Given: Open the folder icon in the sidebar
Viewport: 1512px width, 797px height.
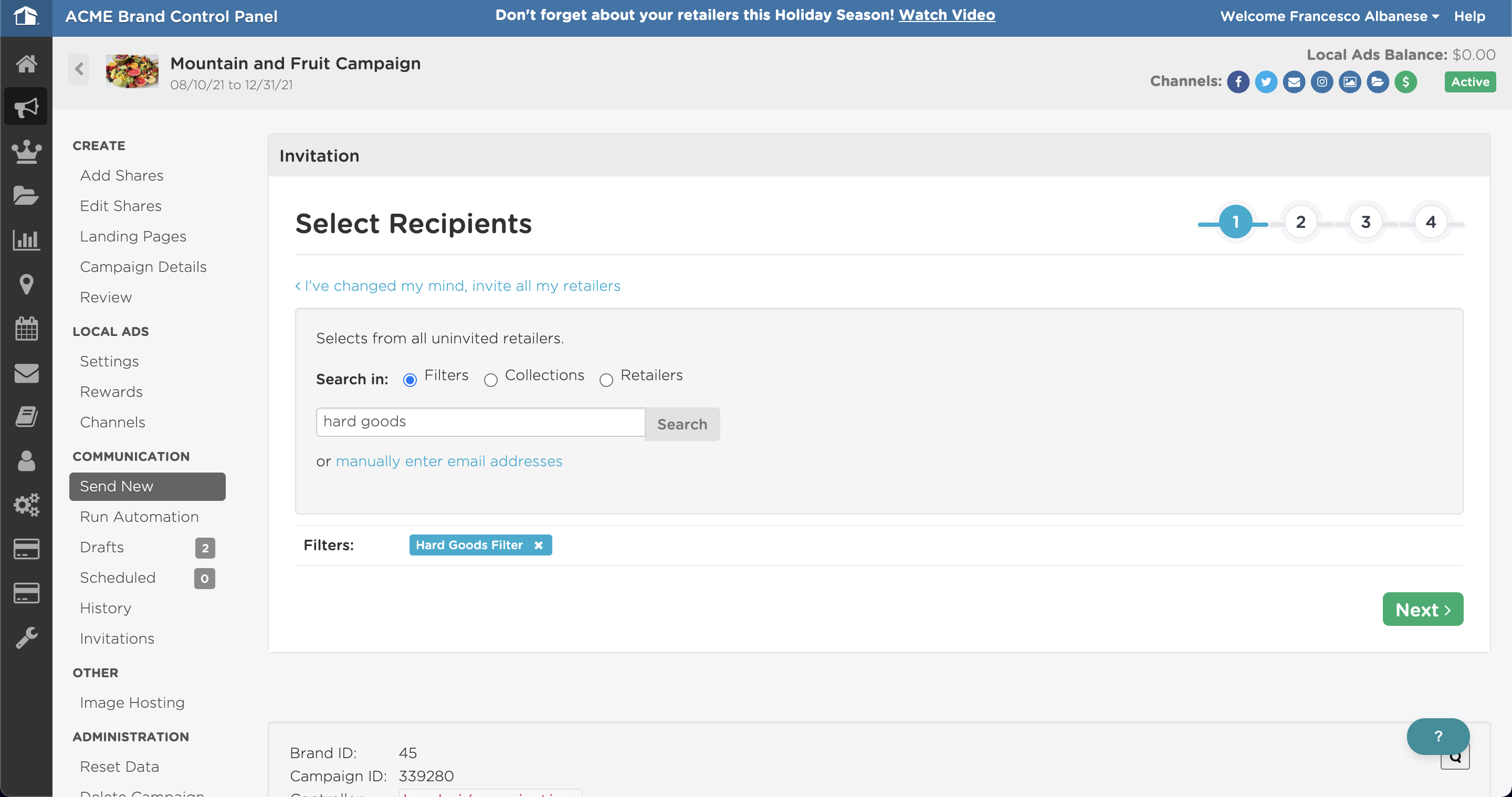Looking at the screenshot, I should point(26,195).
